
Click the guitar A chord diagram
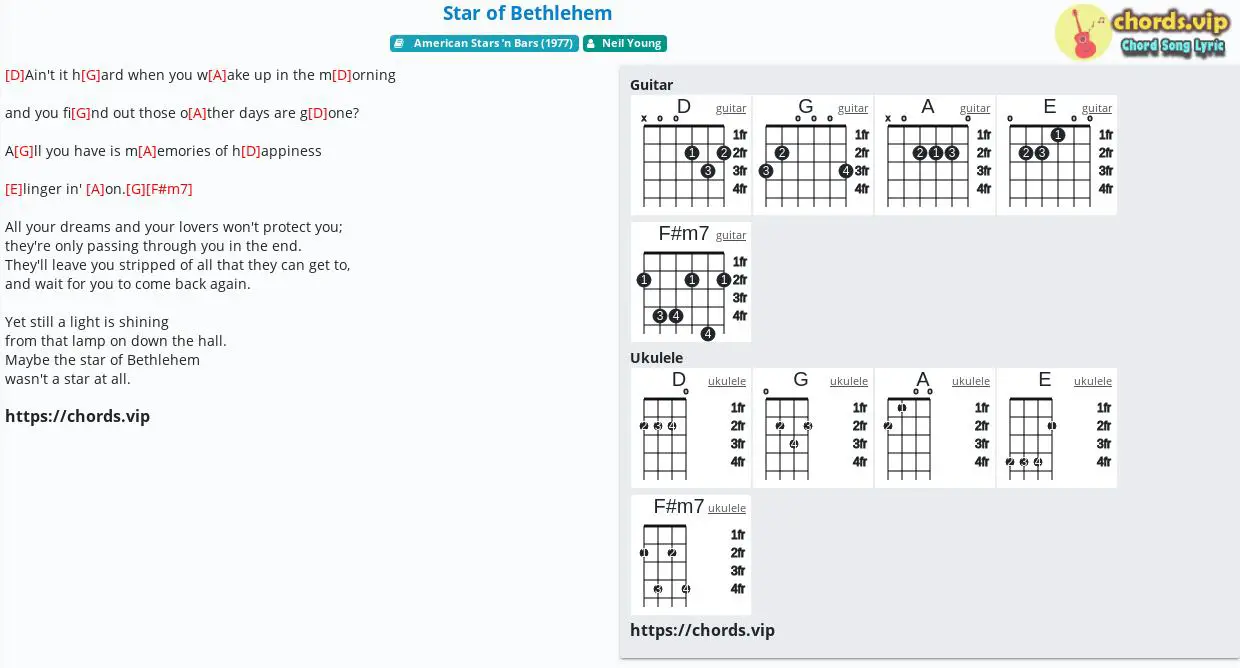coord(935,155)
